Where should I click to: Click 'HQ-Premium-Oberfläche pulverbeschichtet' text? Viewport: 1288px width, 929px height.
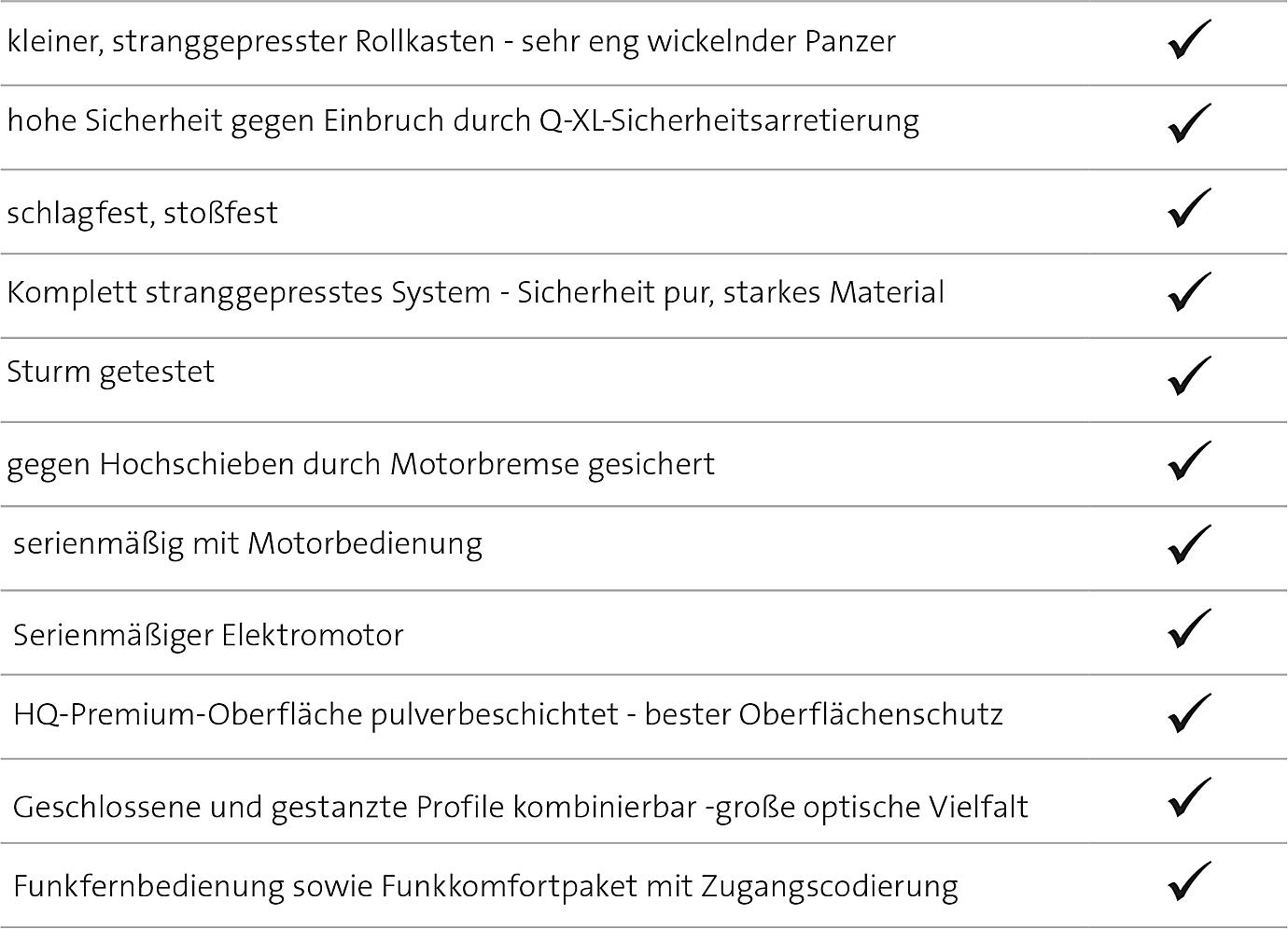point(315,714)
